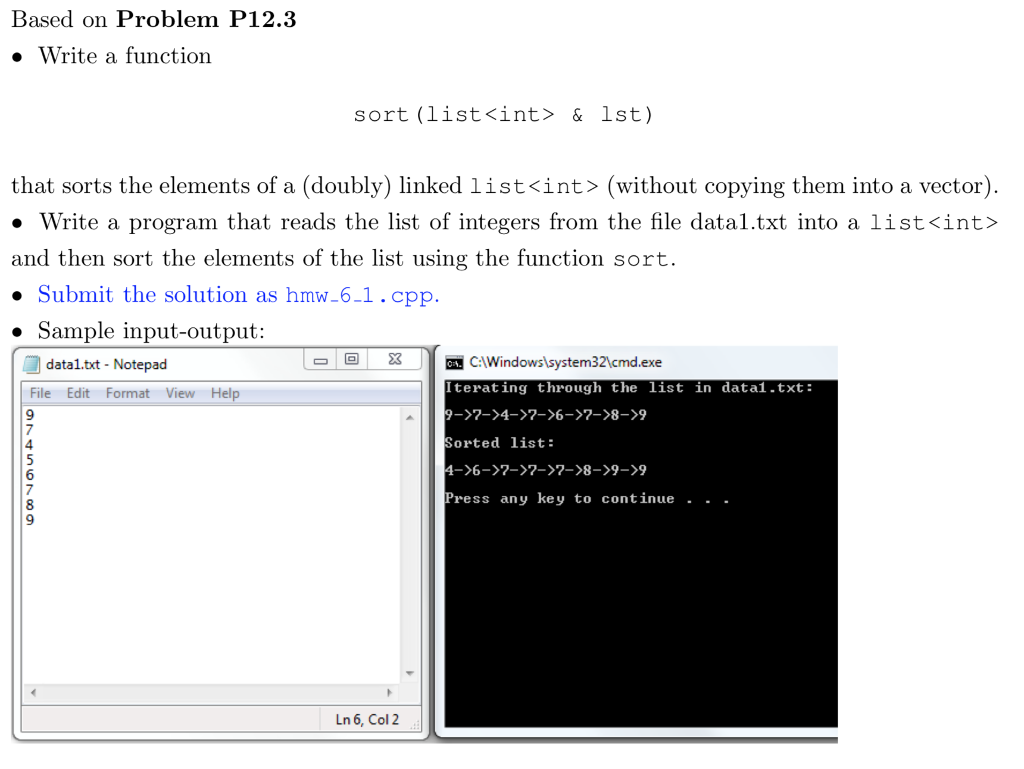This screenshot has height=769, width=1024.
Task: Open the View menu in Notepad
Action: (x=180, y=393)
